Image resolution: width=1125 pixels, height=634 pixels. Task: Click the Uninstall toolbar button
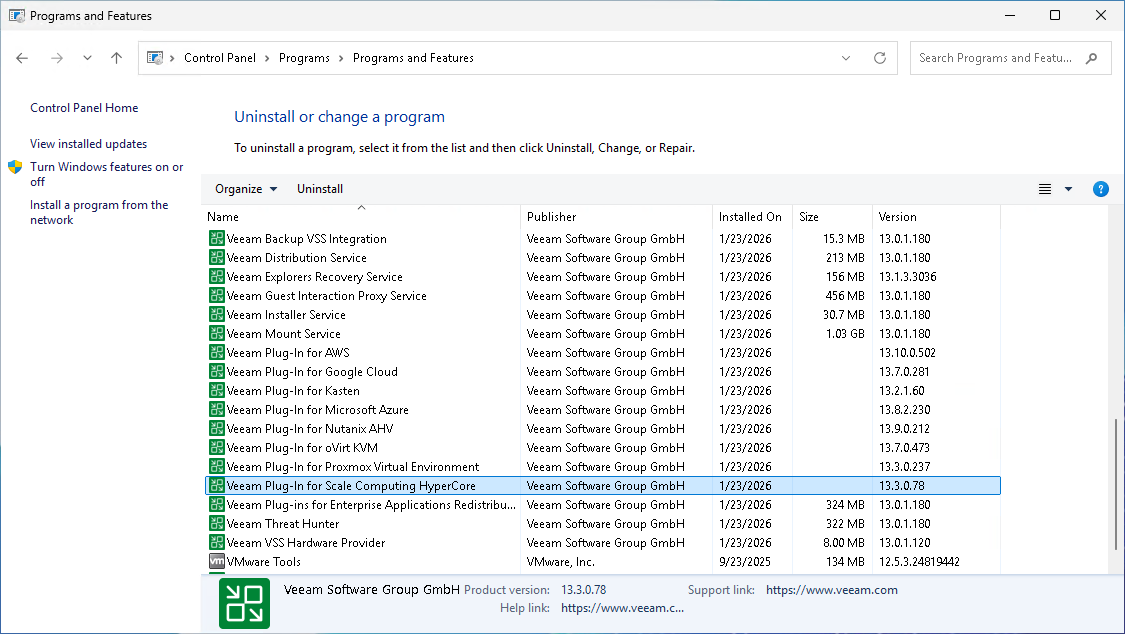(320, 189)
